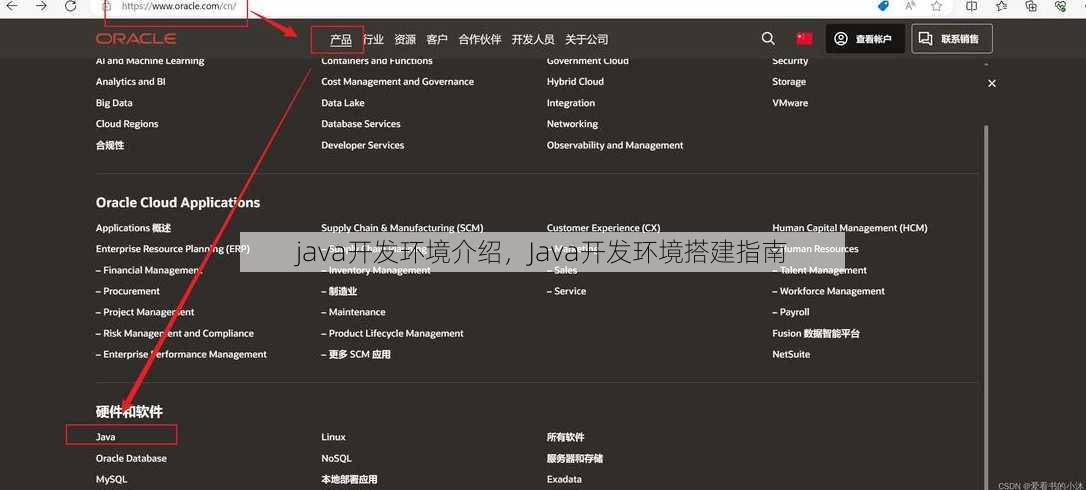Open the VMware link
The height and width of the screenshot is (490, 1086).
[x=790, y=103]
